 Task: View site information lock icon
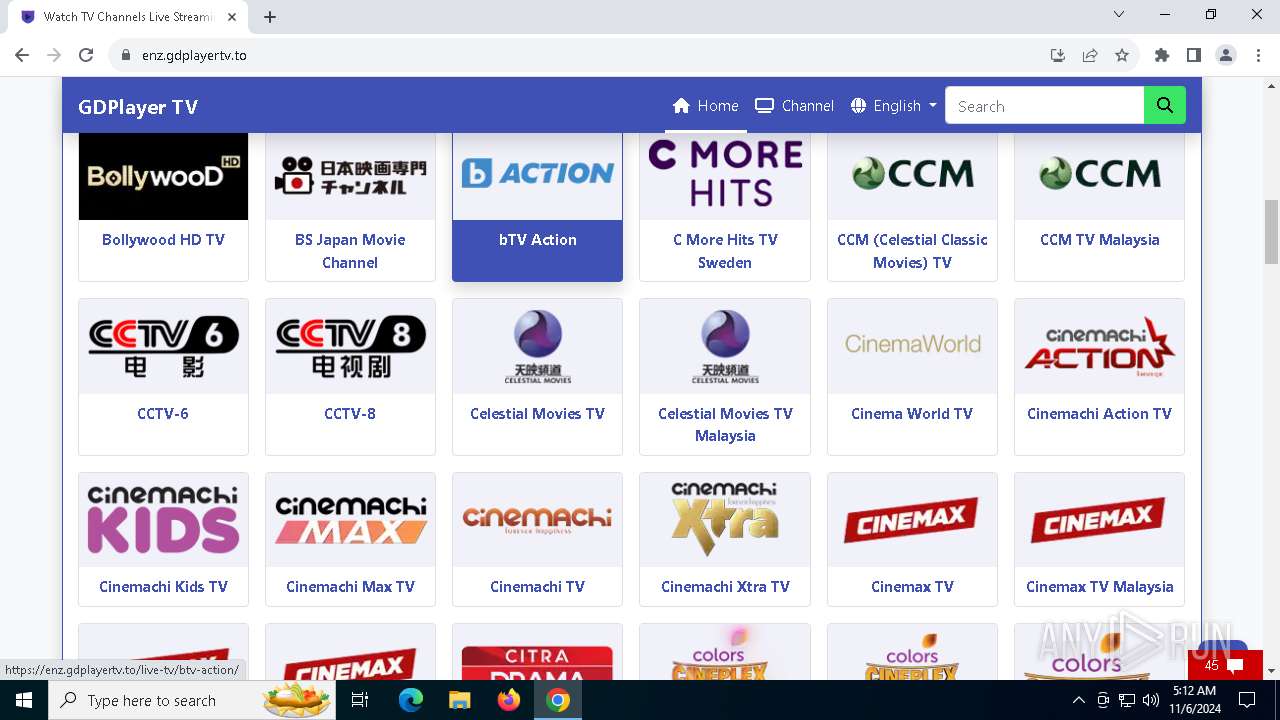click(126, 55)
